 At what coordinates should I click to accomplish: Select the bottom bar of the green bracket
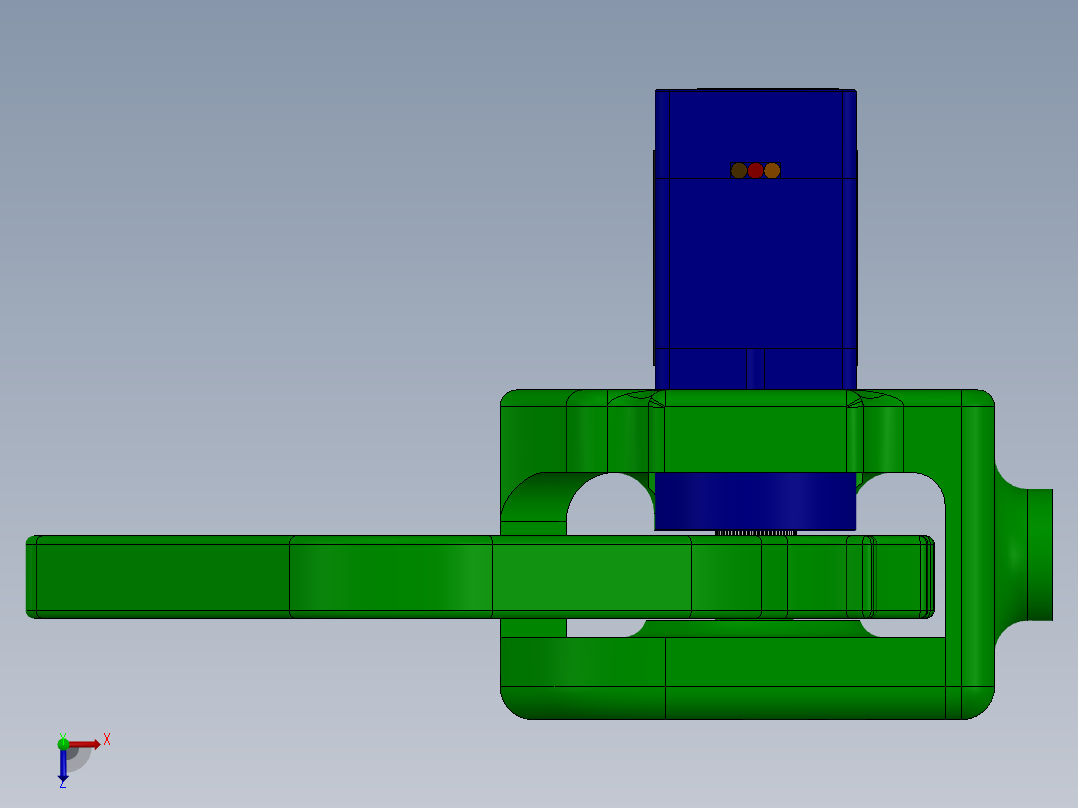tap(747, 678)
